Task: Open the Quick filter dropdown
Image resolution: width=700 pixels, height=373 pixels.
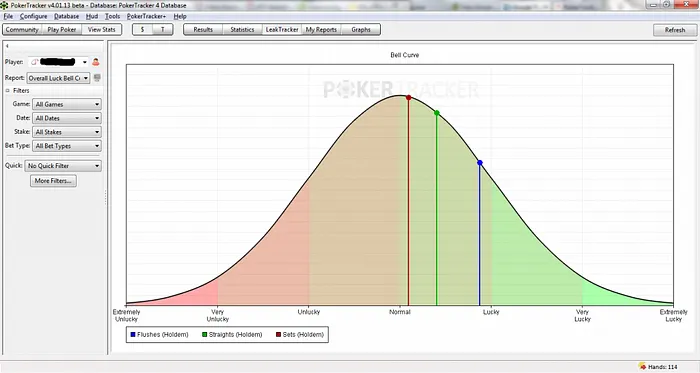Action: coord(63,166)
